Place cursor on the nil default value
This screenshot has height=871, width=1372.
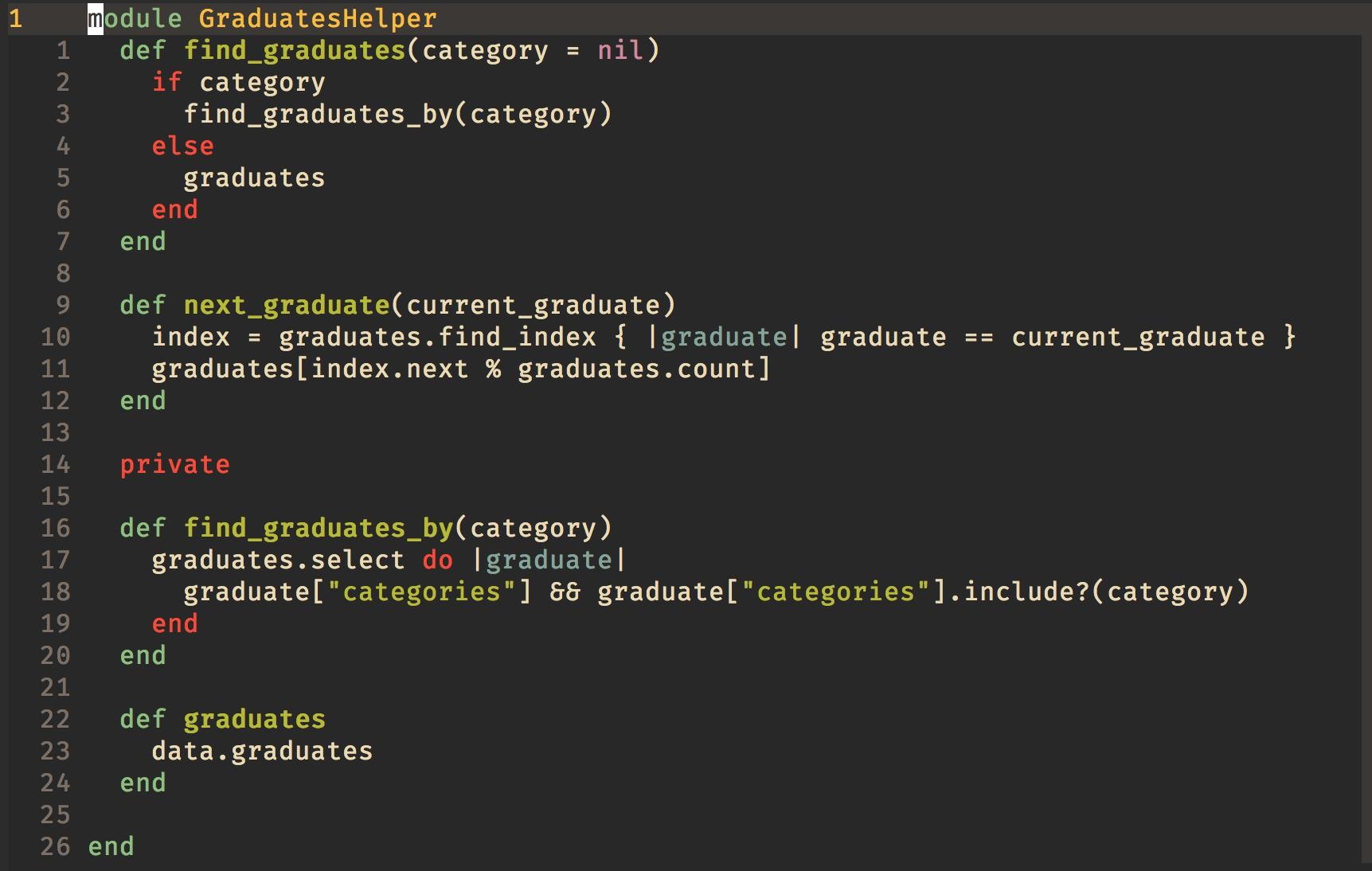[620, 50]
